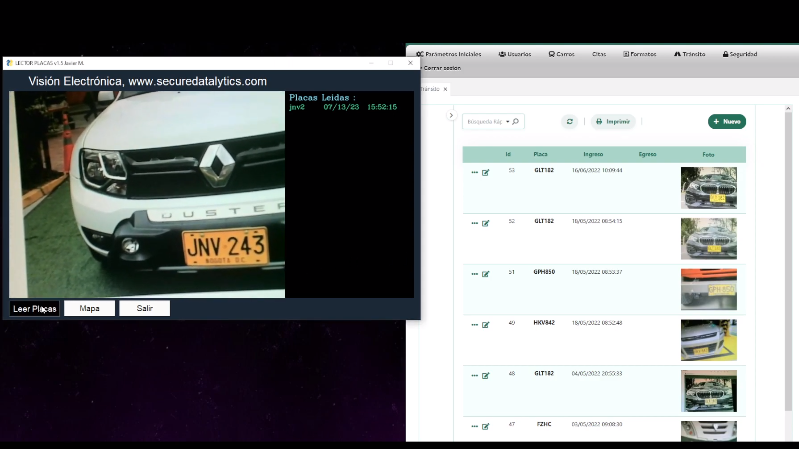
Task: Click the refresh icon button
Action: [x=570, y=122]
